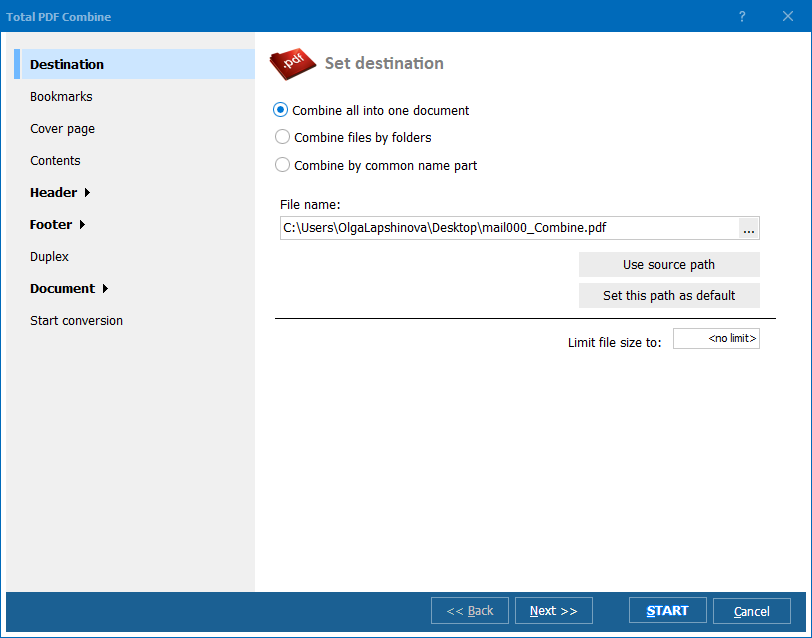Click the question mark help icon
This screenshot has width=812, height=638.
(x=742, y=17)
